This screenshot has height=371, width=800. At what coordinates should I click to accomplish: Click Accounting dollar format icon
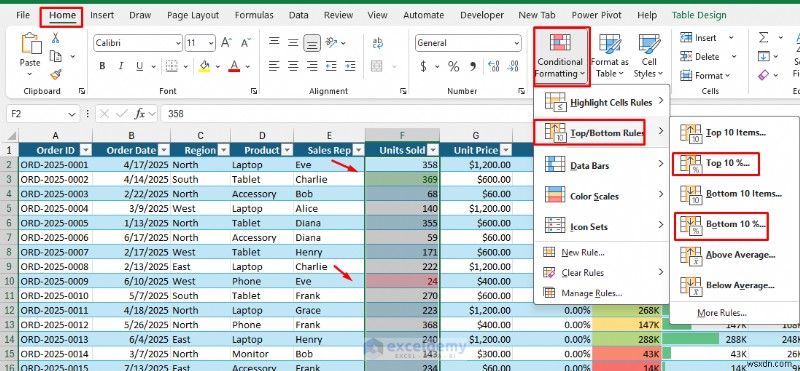click(x=423, y=66)
